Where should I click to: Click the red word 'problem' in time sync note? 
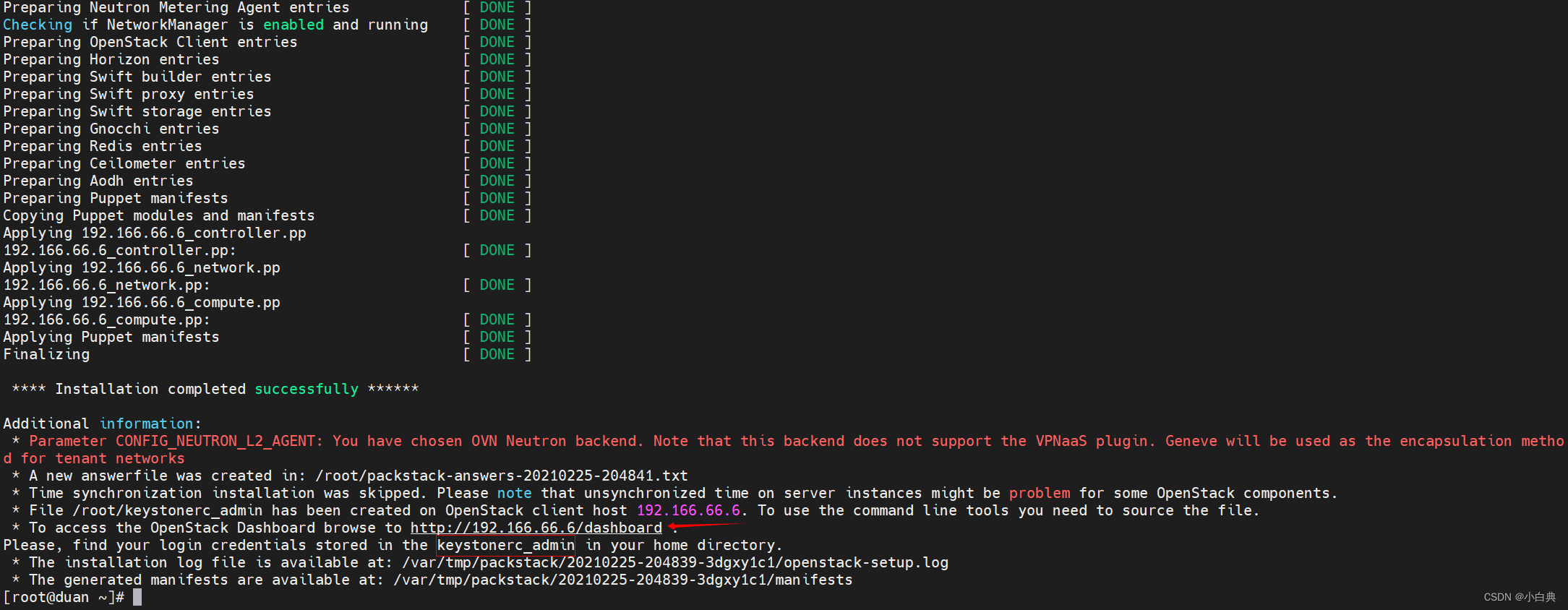pos(1039,493)
